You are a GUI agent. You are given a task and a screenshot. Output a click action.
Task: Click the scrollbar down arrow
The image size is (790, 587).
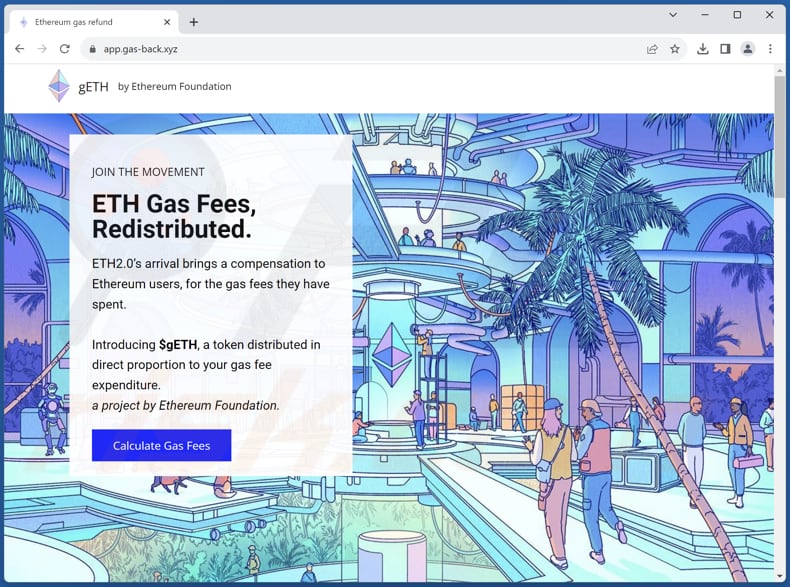pos(779,575)
